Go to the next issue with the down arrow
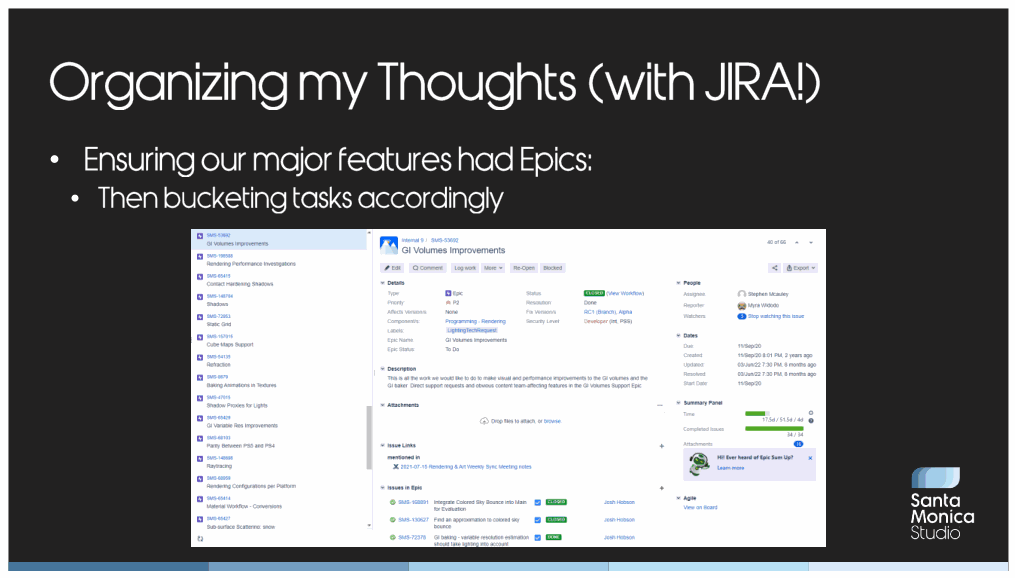The width and height of the screenshot is (1015, 578). (810, 243)
